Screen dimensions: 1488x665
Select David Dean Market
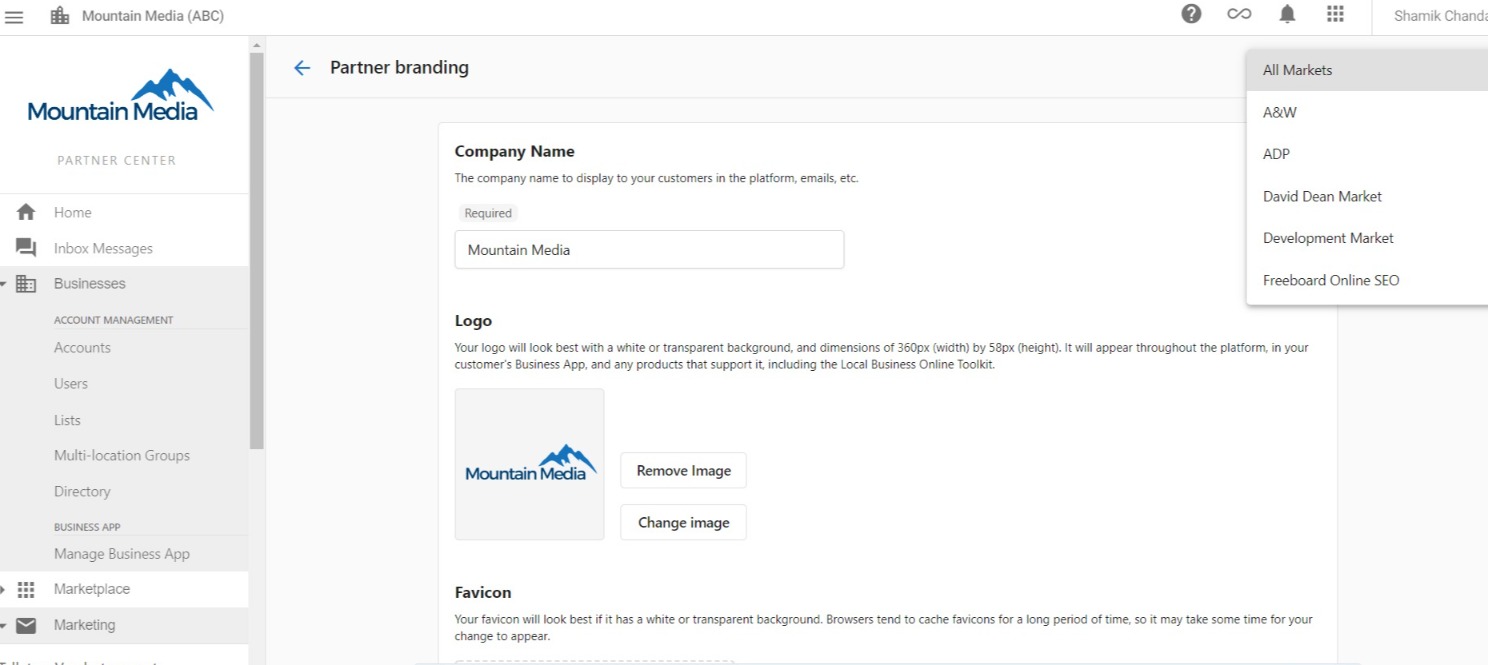coord(1367,196)
